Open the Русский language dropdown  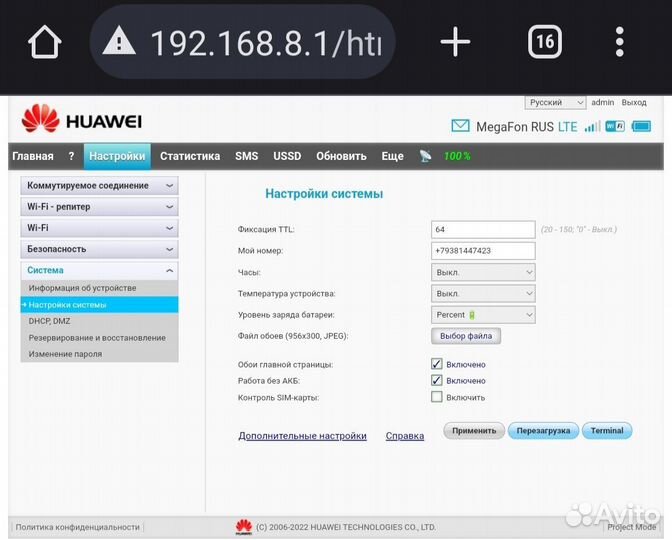555,102
